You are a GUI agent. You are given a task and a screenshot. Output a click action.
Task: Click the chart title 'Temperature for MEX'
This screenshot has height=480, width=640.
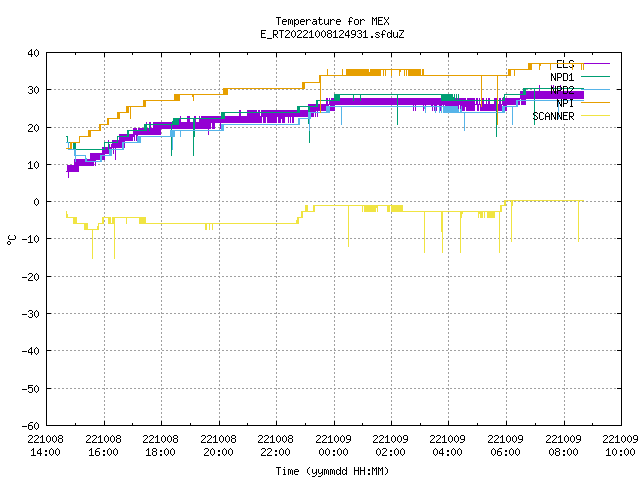pyautogui.click(x=332, y=21)
